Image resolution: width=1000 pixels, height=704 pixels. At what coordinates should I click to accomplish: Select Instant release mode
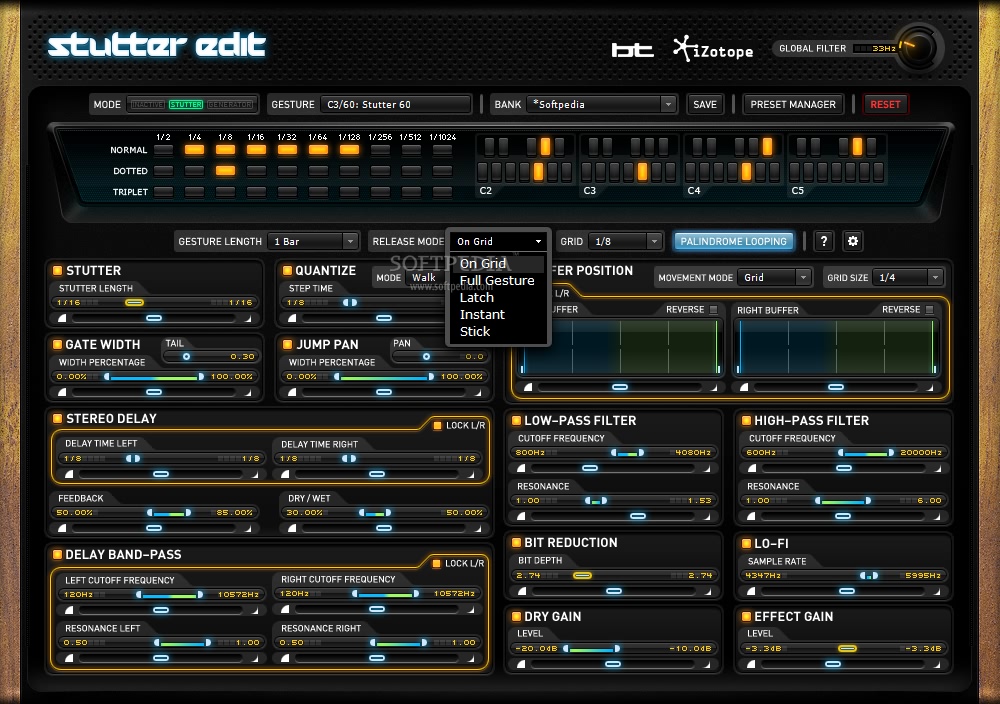[x=499, y=314]
